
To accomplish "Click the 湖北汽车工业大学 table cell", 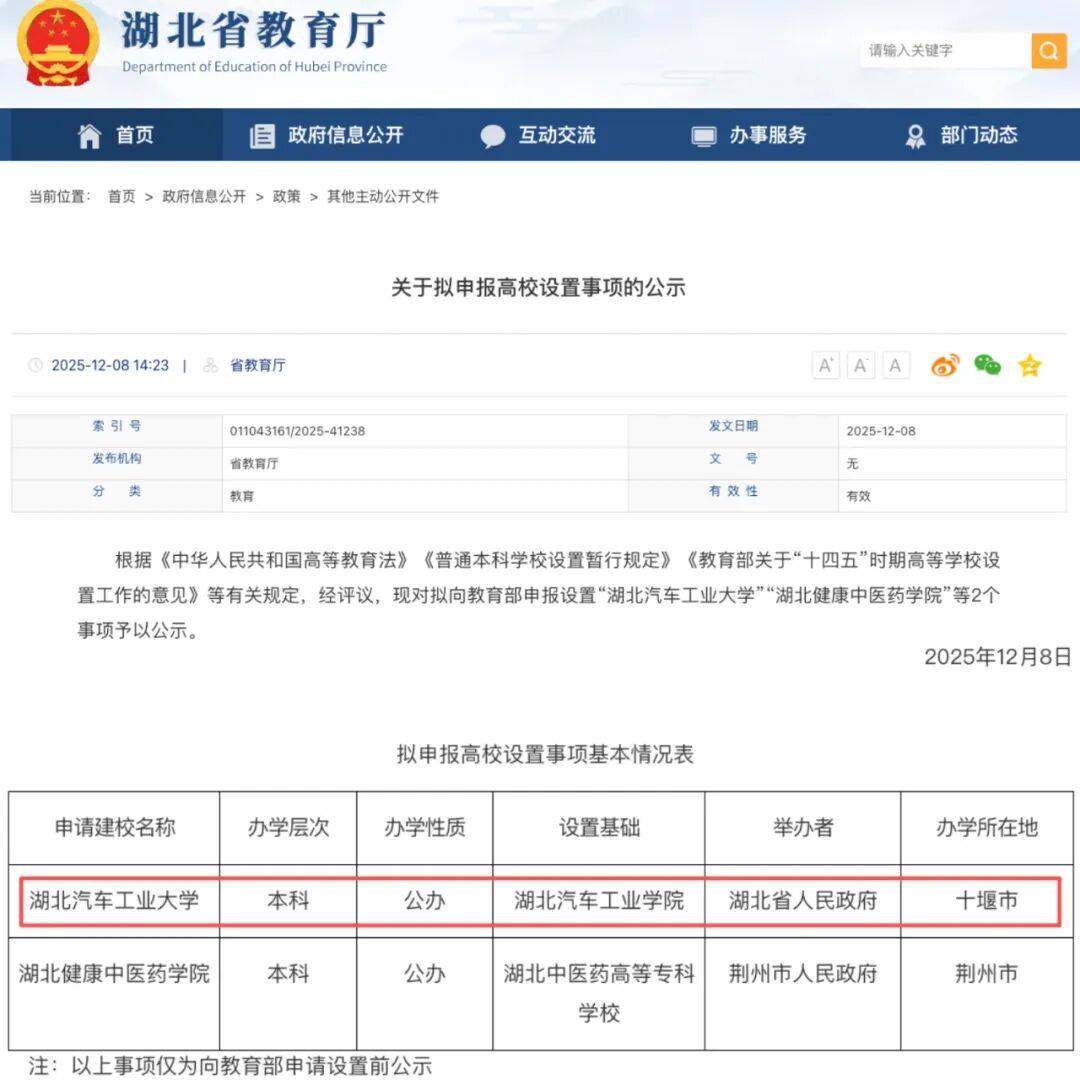I will coord(114,900).
